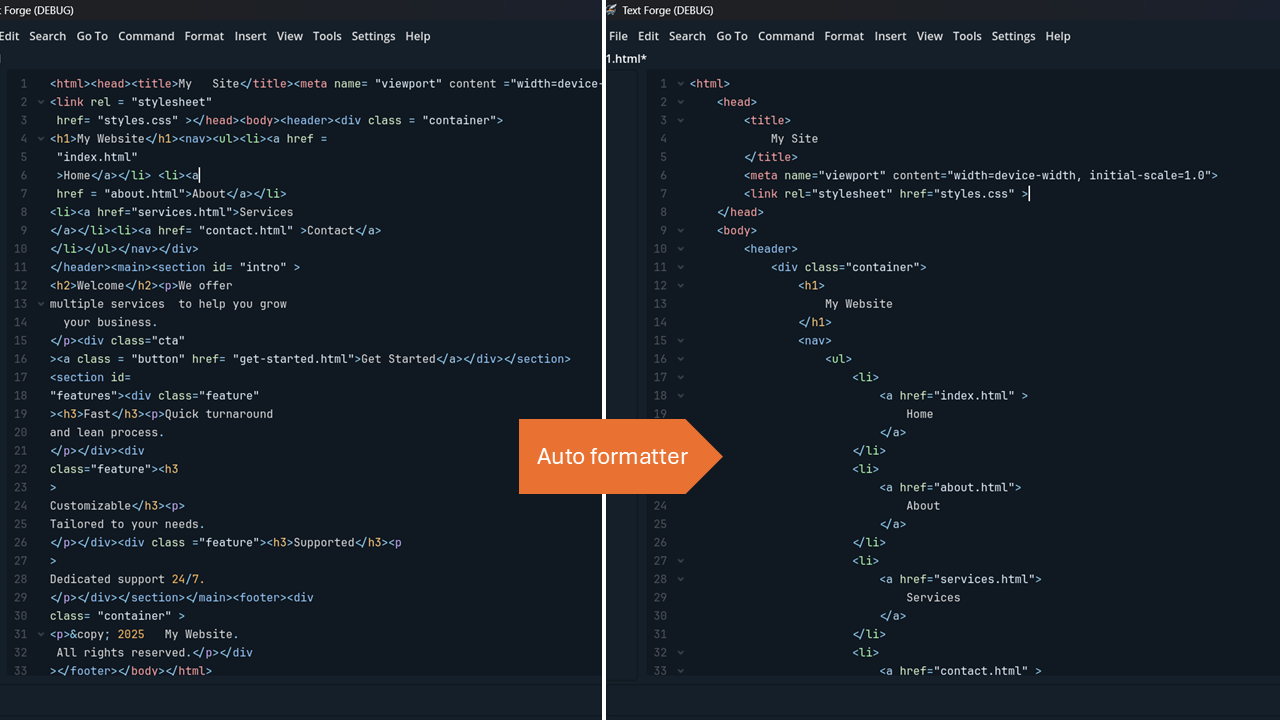The height and width of the screenshot is (720, 1280).
Task: Click the meta viewport line in right editor
Action: click(980, 175)
